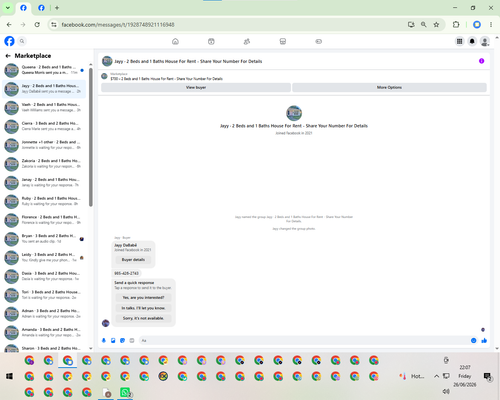This screenshot has height=400, width=500.
Task: Click the View buyer button
Action: pos(196,87)
